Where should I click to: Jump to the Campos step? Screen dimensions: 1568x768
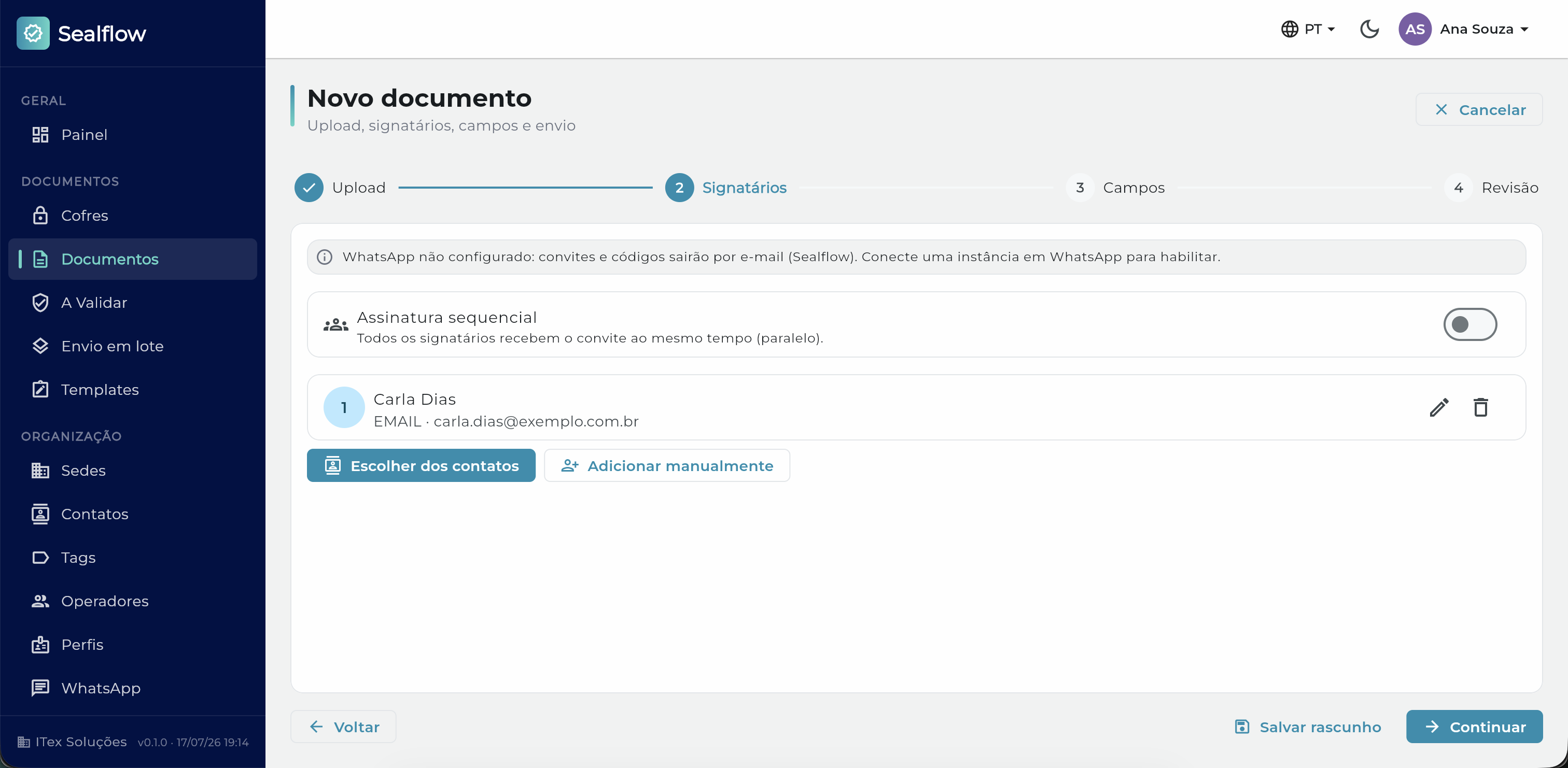1116,188
